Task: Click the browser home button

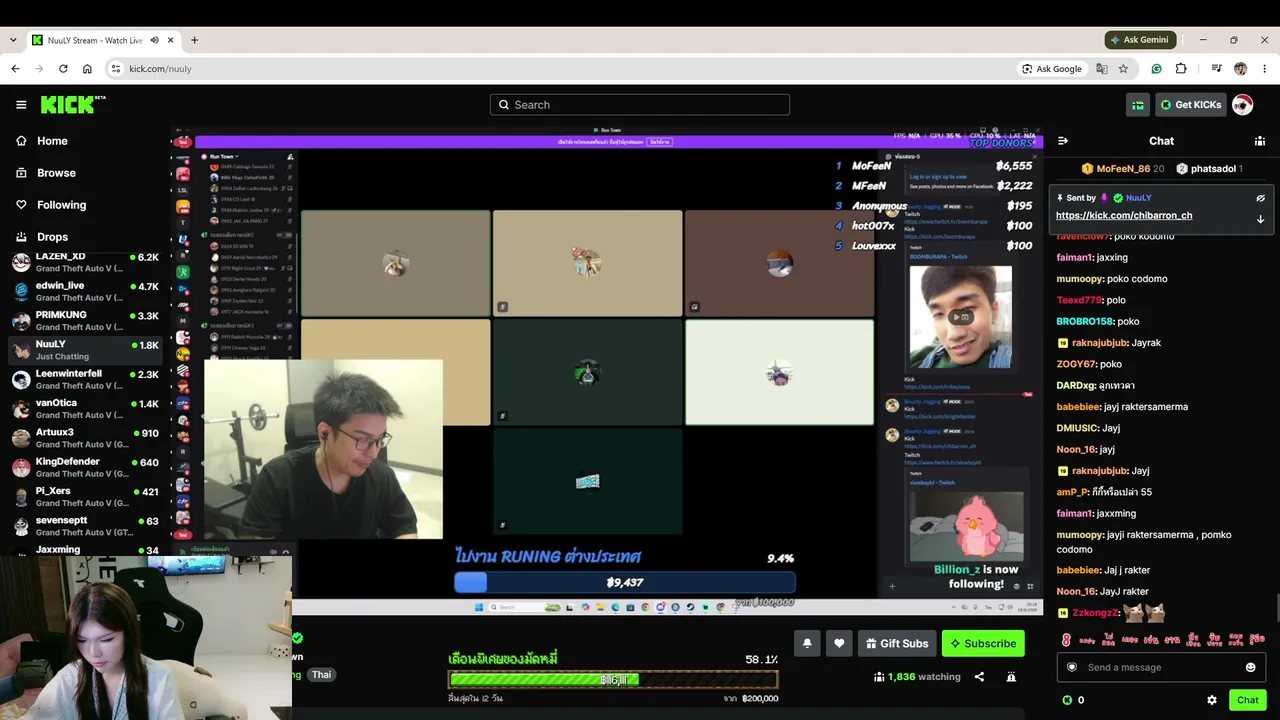Action: (x=87, y=69)
